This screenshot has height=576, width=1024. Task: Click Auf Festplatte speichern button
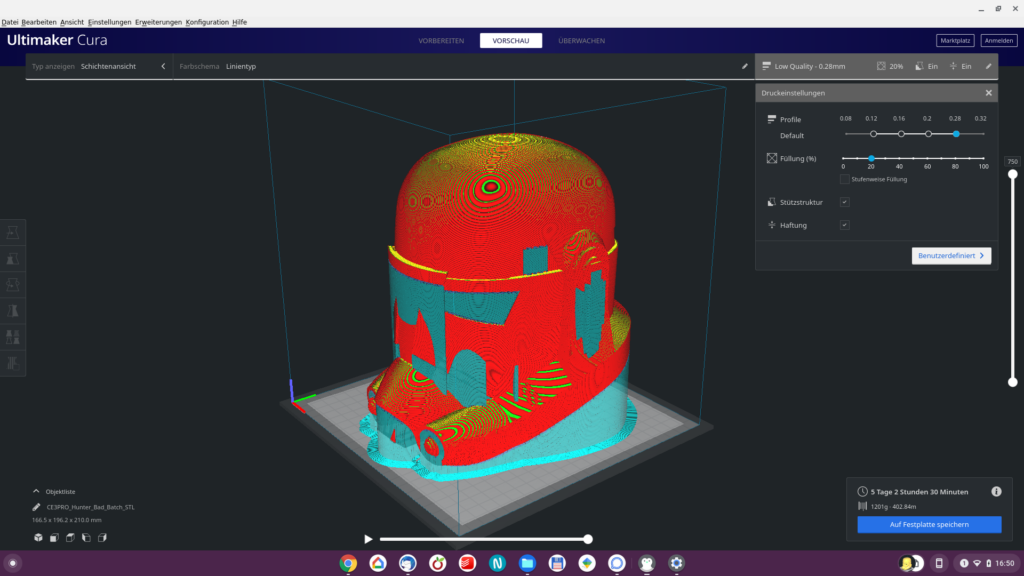pos(929,524)
